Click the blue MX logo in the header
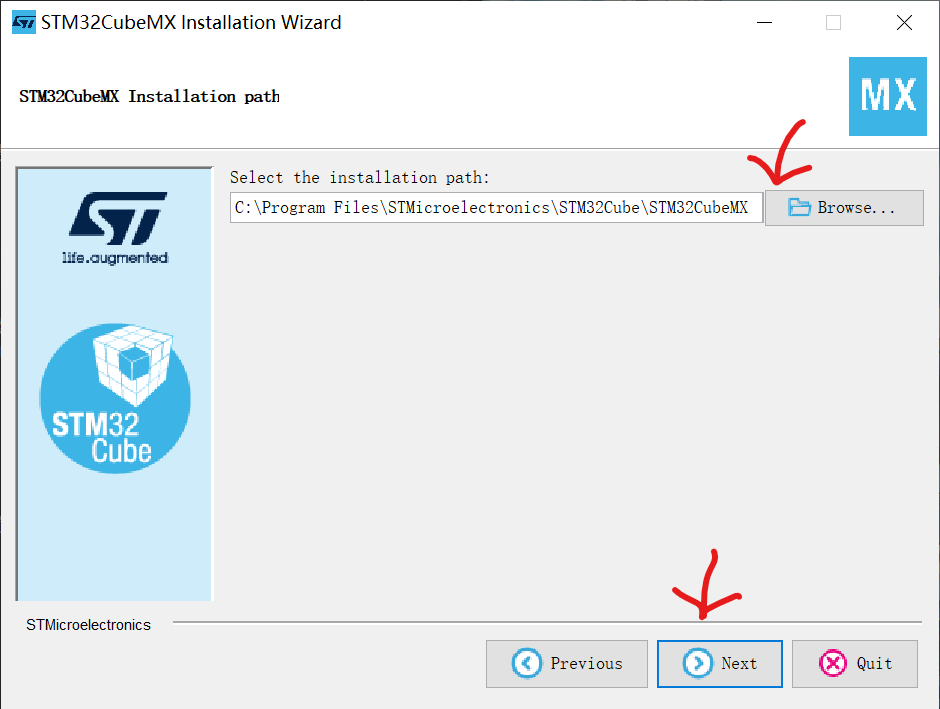Viewport: 940px width, 709px height. (888, 96)
